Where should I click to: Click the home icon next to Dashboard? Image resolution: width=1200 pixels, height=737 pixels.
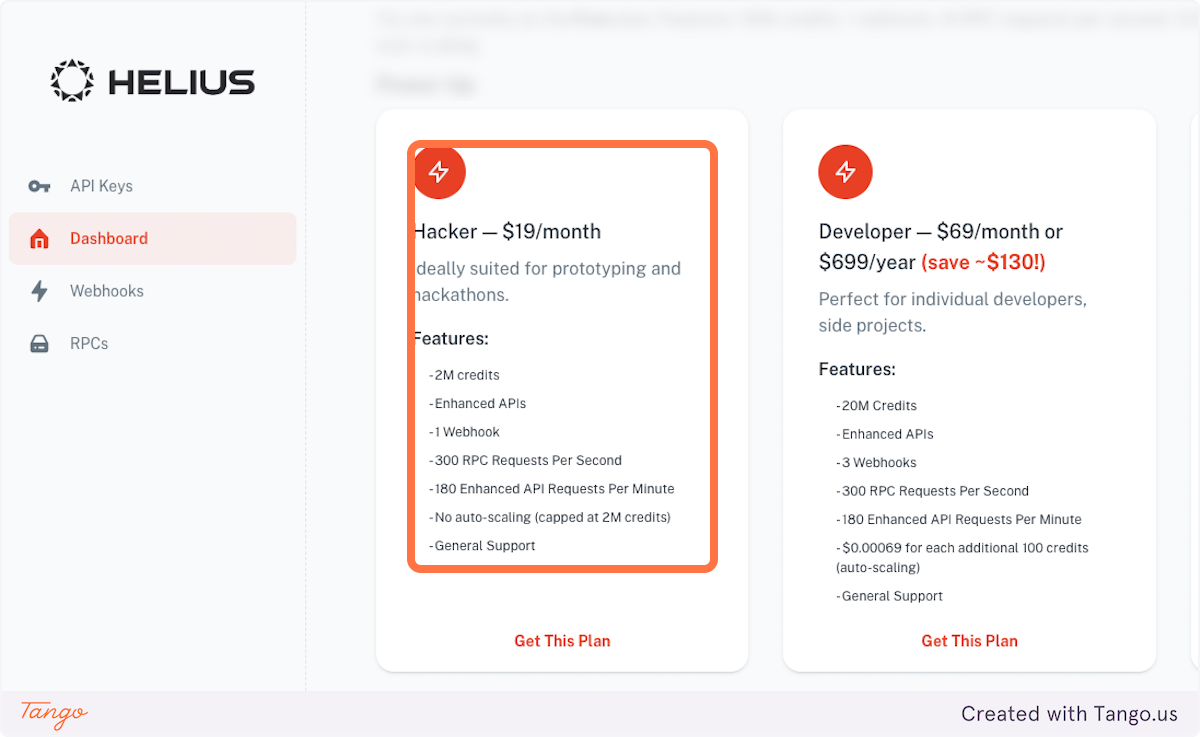click(x=38, y=238)
